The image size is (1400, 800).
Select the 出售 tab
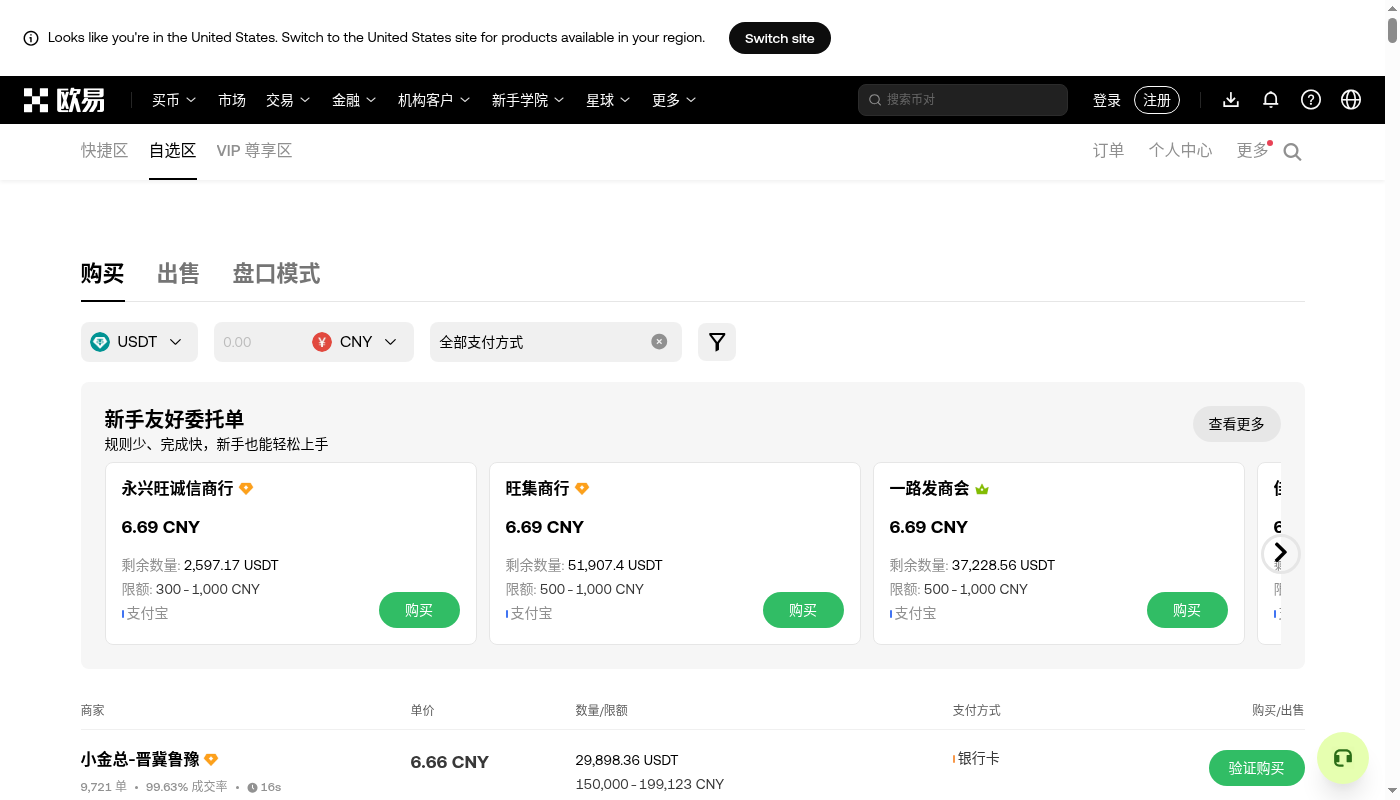(178, 273)
